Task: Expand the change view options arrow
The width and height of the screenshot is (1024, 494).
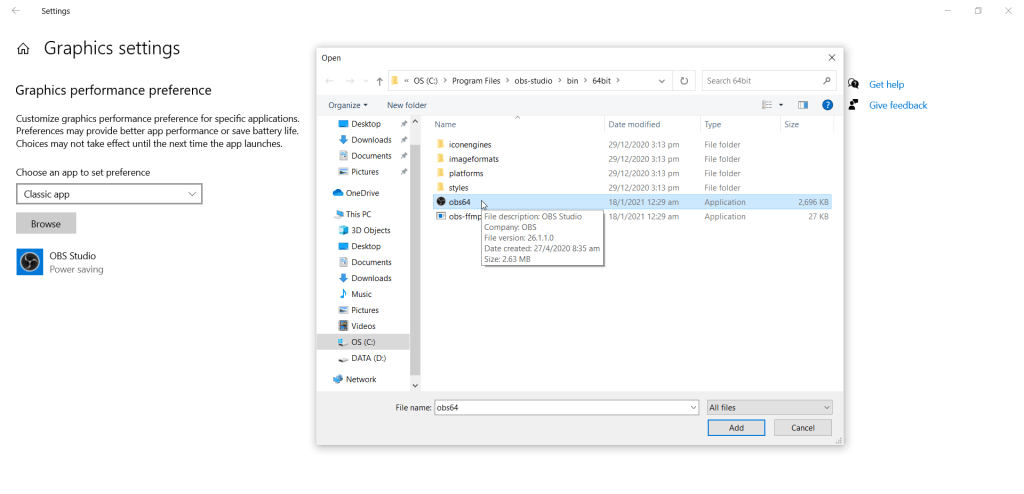Action: (x=780, y=105)
